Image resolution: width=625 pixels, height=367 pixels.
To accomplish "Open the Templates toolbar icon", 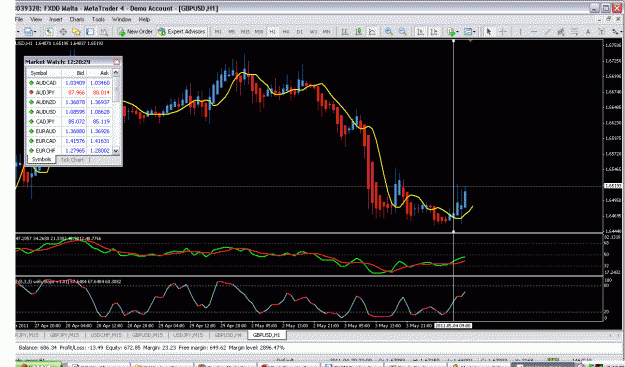I will click(468, 31).
